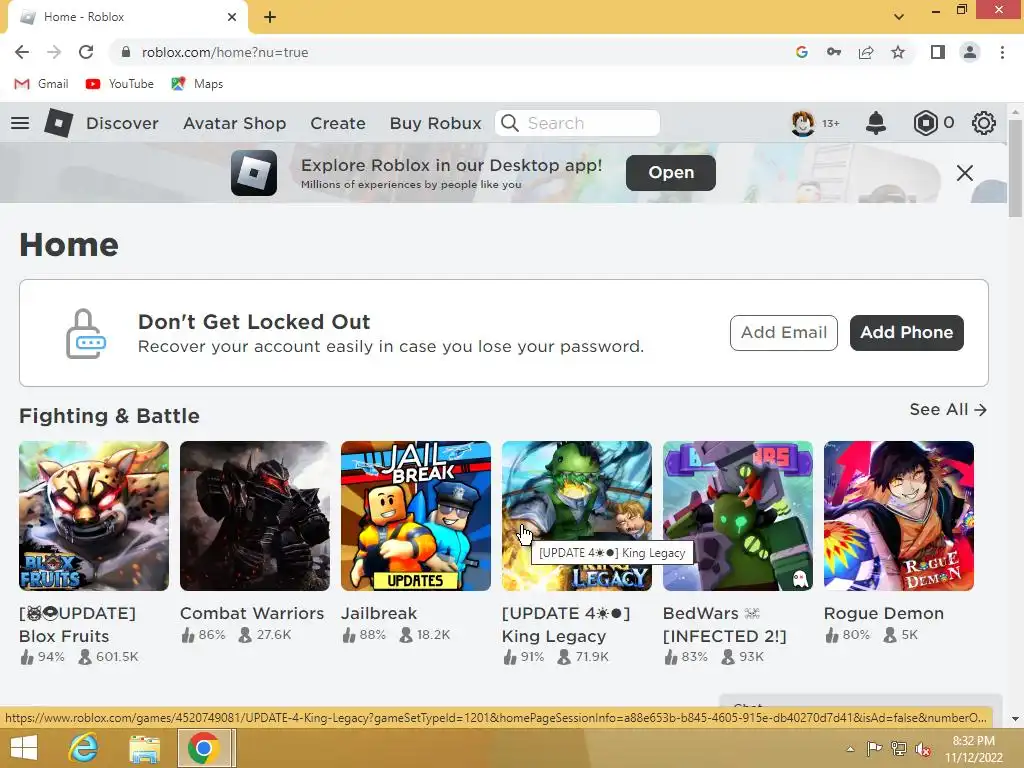The height and width of the screenshot is (768, 1024).
Task: Open the Rogue Demon thumbnail
Action: 899,516
